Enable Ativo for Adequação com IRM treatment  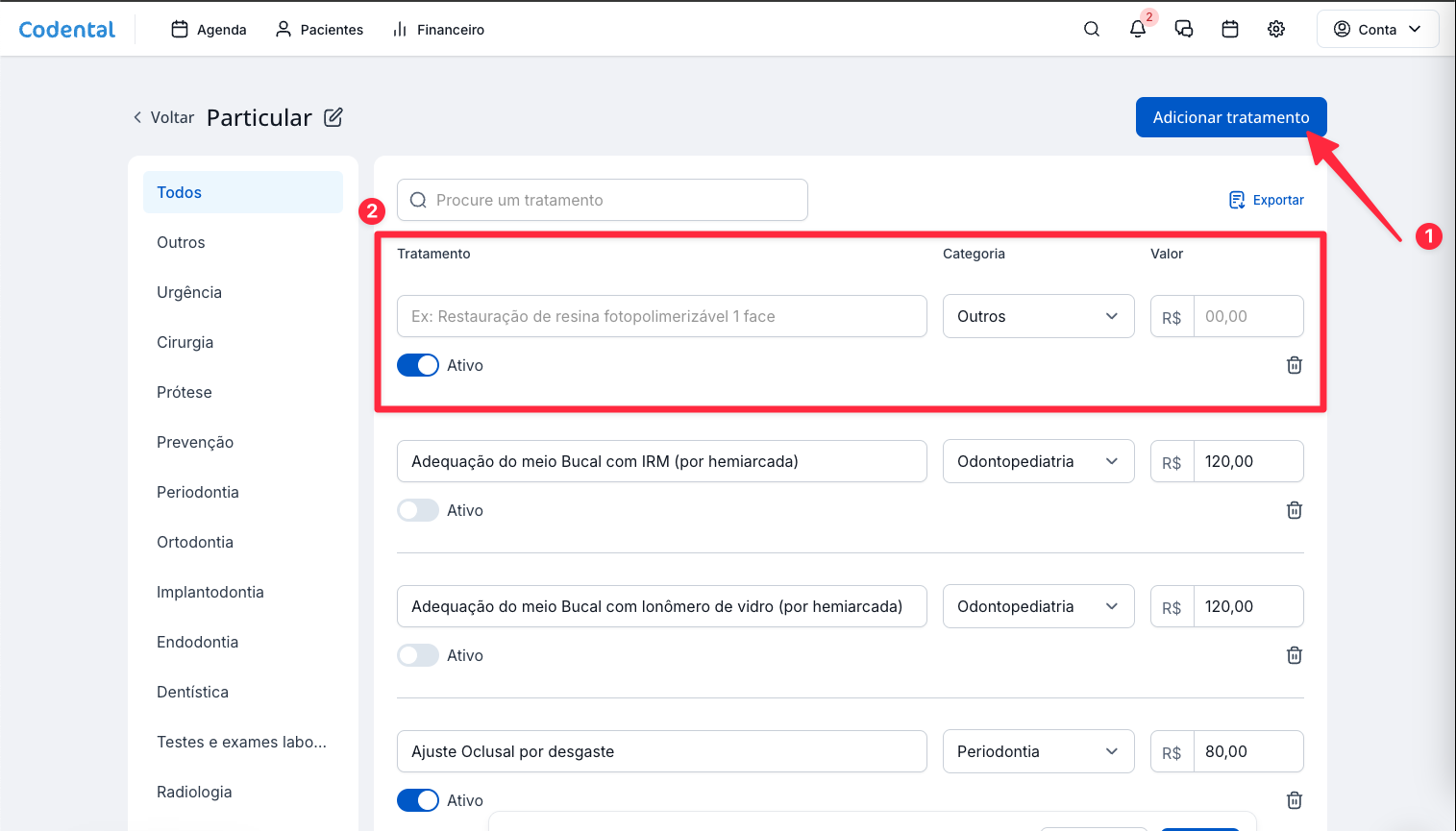click(x=418, y=510)
